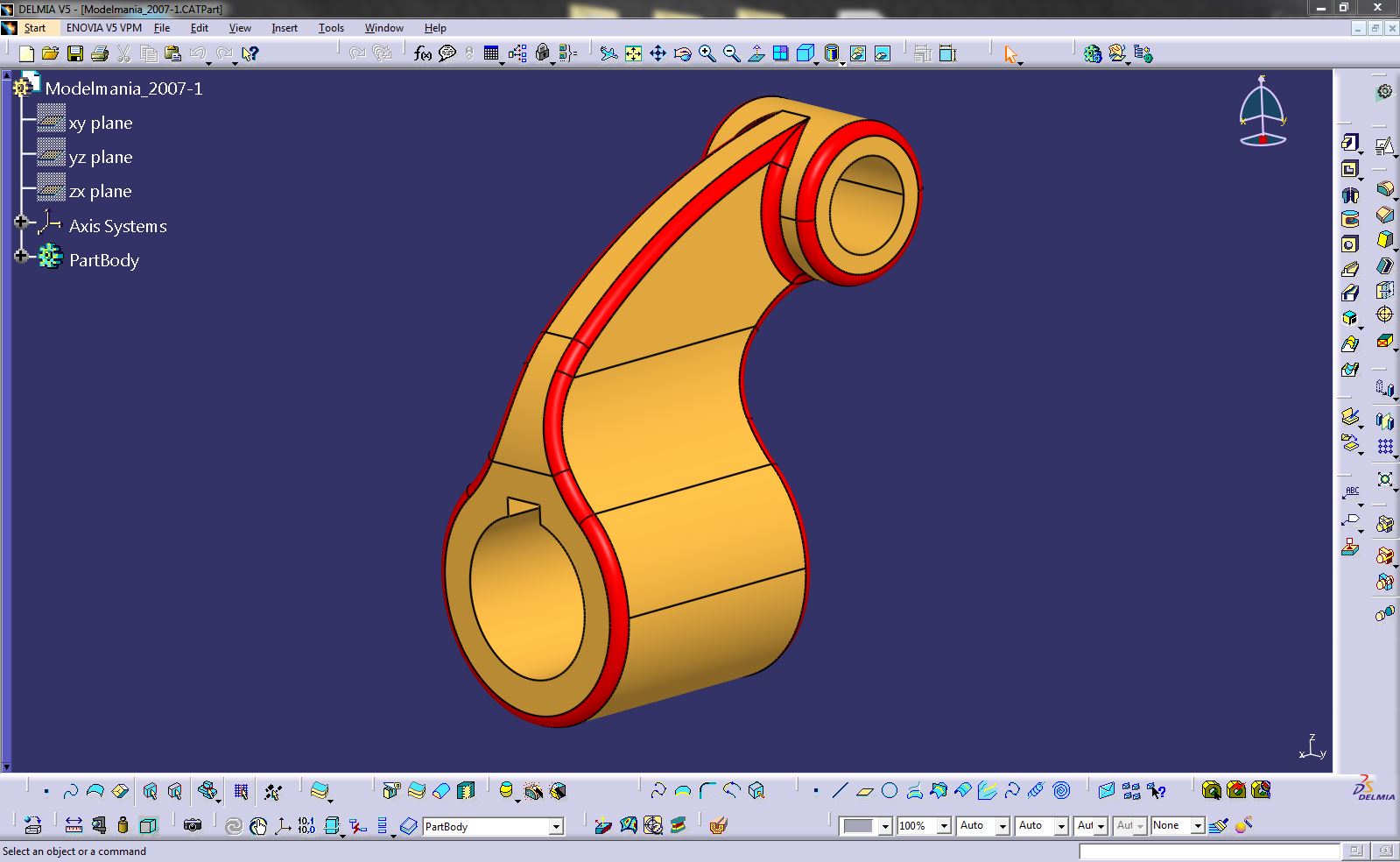The height and width of the screenshot is (862, 1400).
Task: Open the None layer dropdown
Action: point(1198,826)
